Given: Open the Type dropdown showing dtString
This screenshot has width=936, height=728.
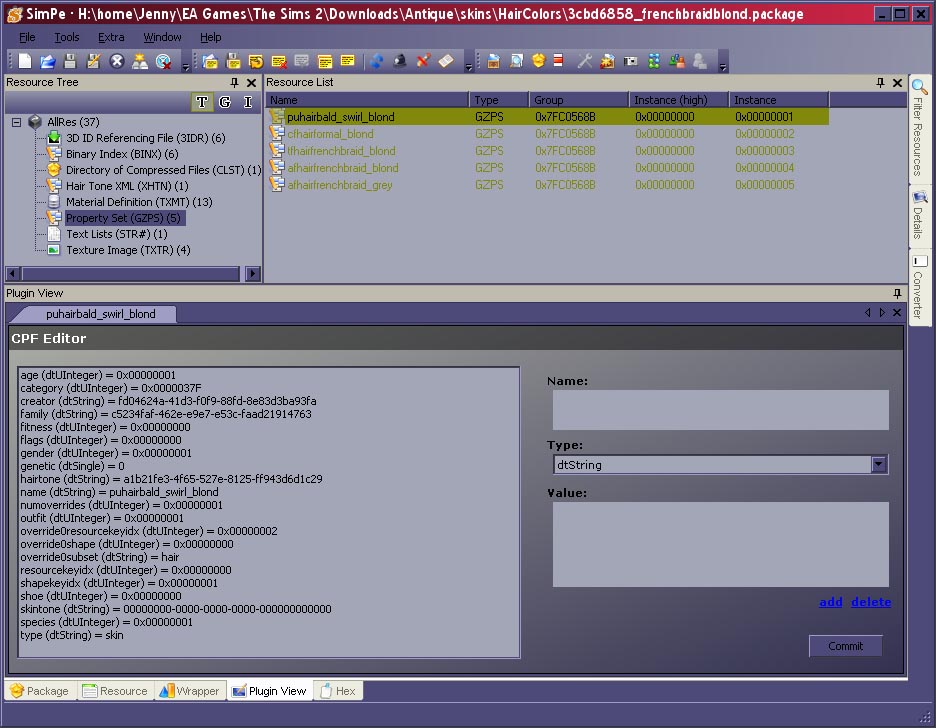Looking at the screenshot, I should (x=879, y=464).
